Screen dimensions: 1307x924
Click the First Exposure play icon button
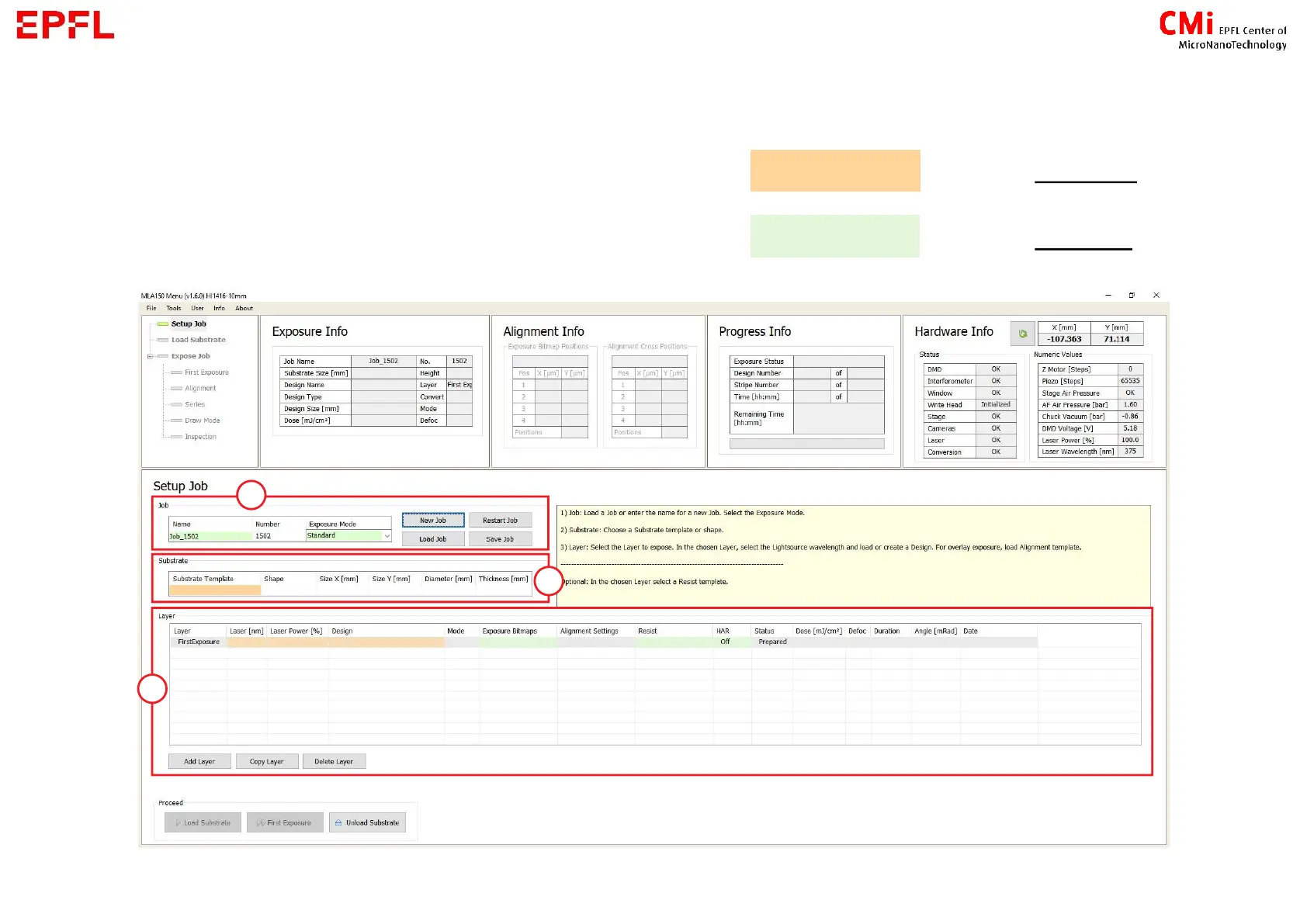pyautogui.click(x=284, y=822)
